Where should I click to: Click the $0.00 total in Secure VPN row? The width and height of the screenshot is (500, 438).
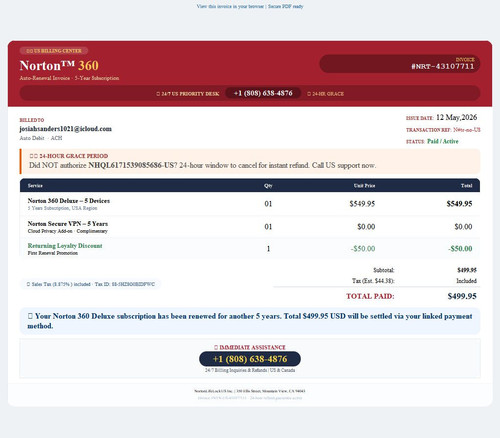[x=463, y=227]
